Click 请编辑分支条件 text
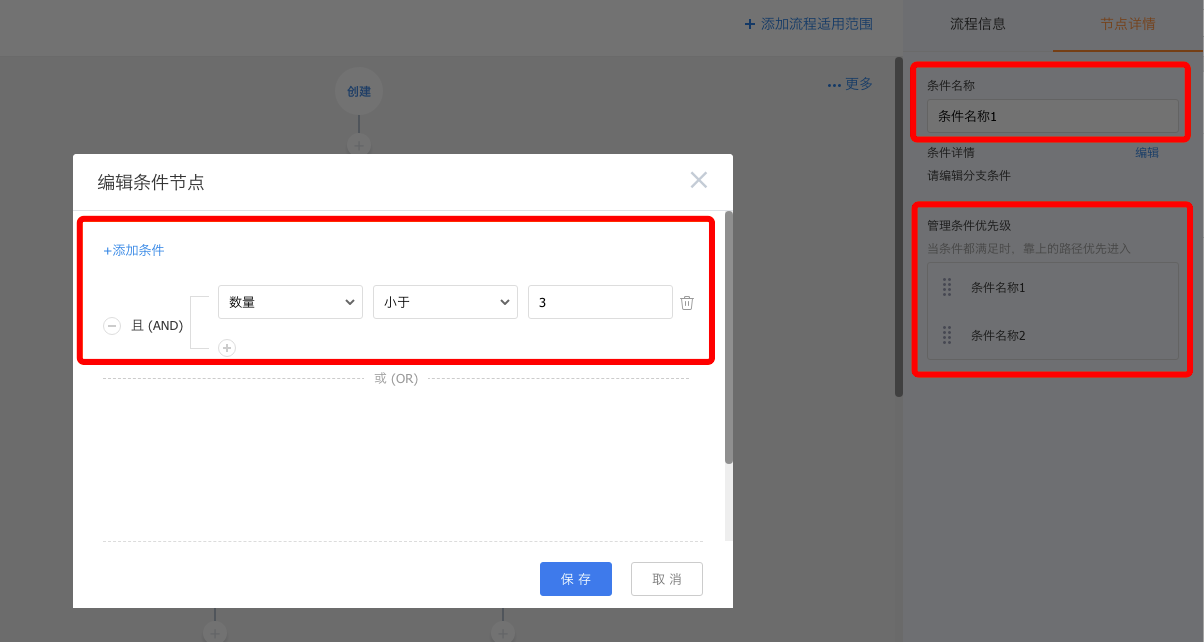 click(x=969, y=176)
